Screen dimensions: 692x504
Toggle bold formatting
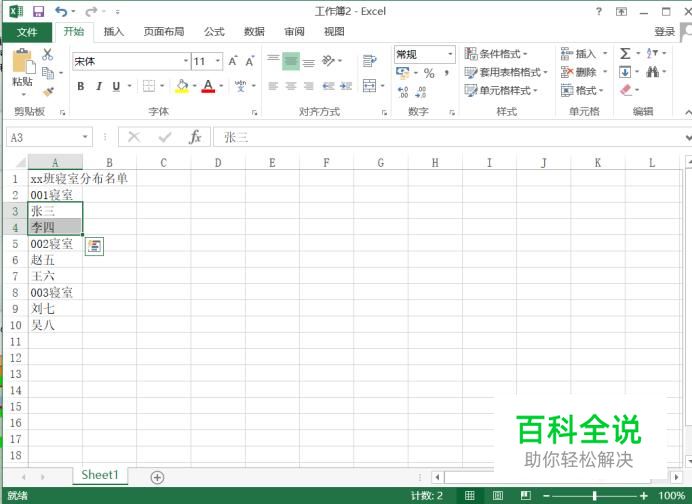click(x=80, y=86)
